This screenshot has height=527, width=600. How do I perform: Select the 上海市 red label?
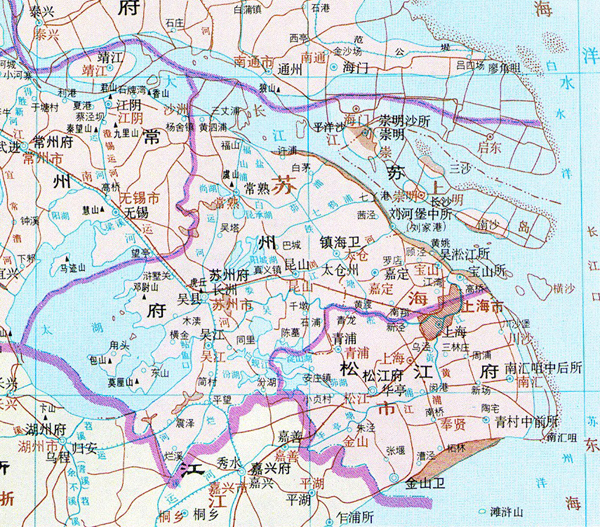point(483,307)
